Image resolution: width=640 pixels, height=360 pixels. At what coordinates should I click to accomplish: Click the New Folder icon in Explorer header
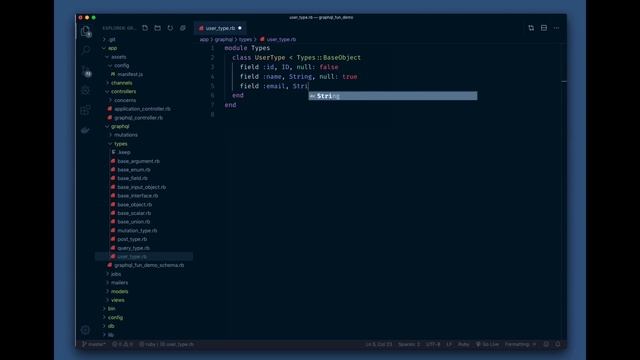coord(158,28)
